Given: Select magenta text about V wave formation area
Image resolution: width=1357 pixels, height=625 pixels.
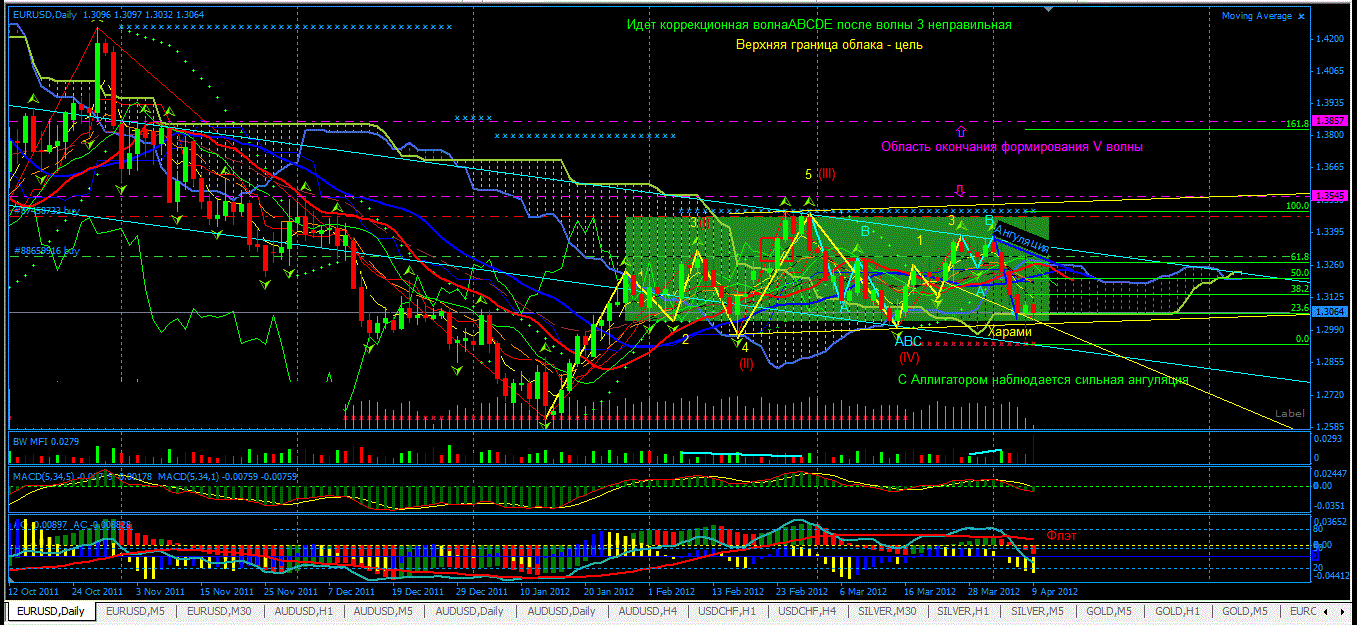Looking at the screenshot, I should click(x=1011, y=147).
